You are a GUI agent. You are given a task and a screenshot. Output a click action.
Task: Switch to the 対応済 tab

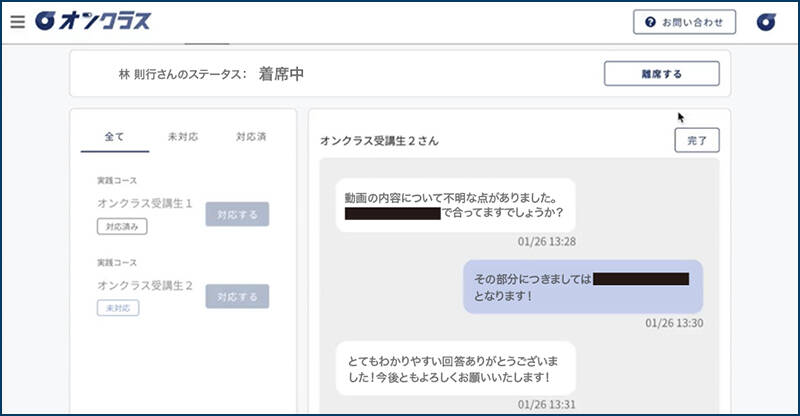pos(250,137)
